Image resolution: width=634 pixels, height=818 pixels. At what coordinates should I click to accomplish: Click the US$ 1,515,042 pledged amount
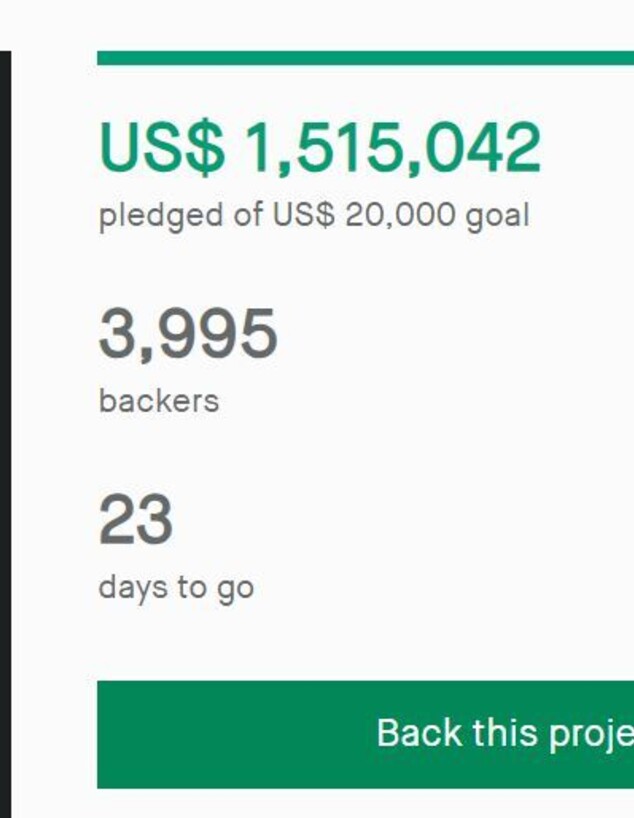319,148
